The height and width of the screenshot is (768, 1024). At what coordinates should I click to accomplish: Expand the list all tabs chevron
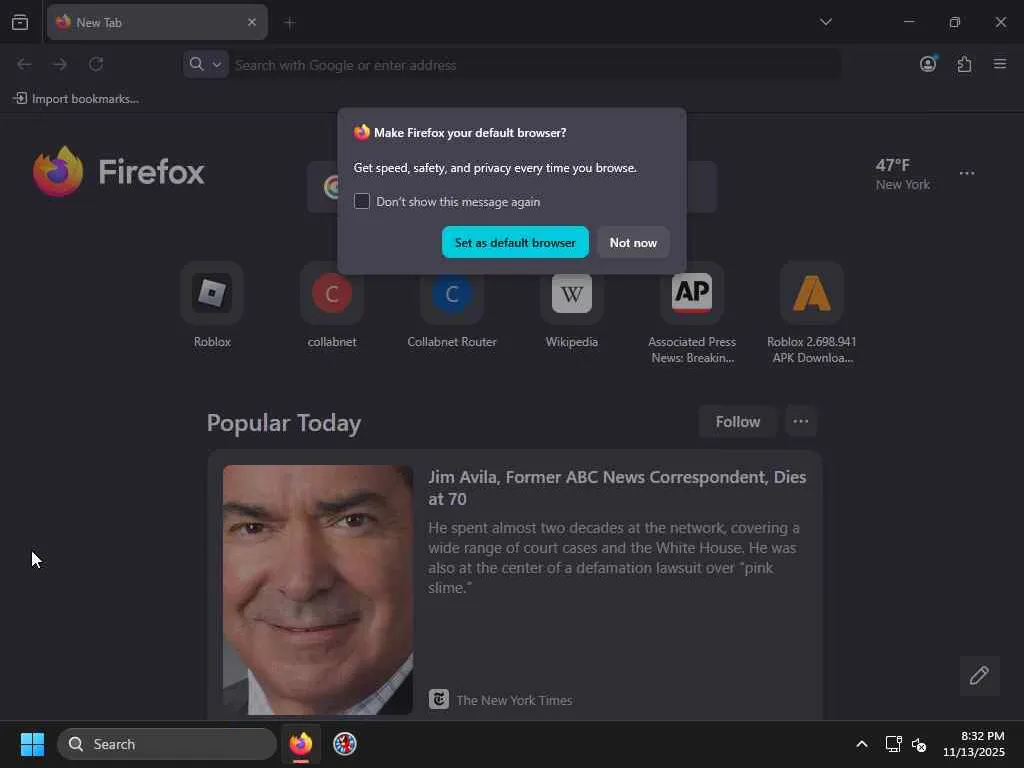[826, 22]
